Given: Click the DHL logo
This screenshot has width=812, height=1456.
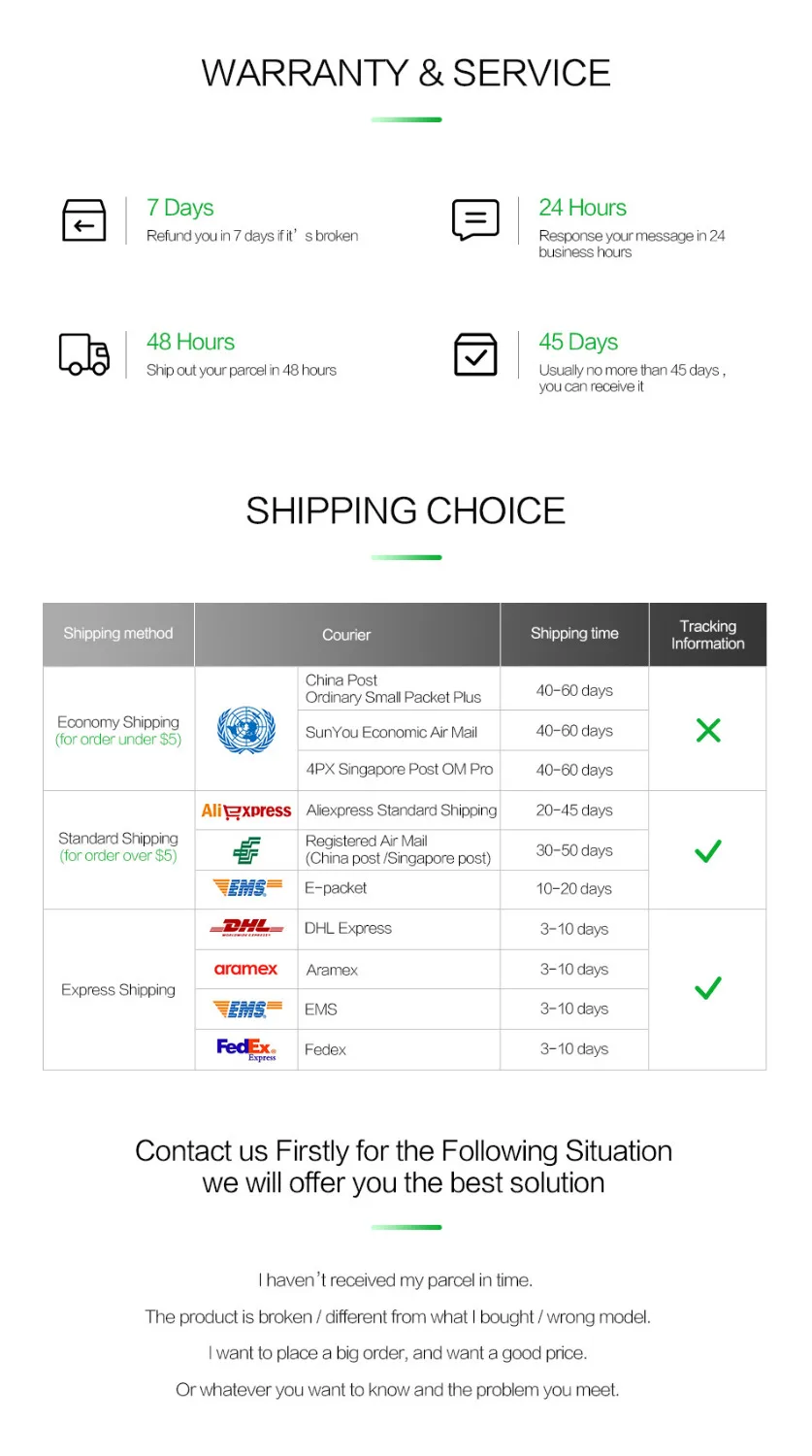Looking at the screenshot, I should (x=246, y=929).
